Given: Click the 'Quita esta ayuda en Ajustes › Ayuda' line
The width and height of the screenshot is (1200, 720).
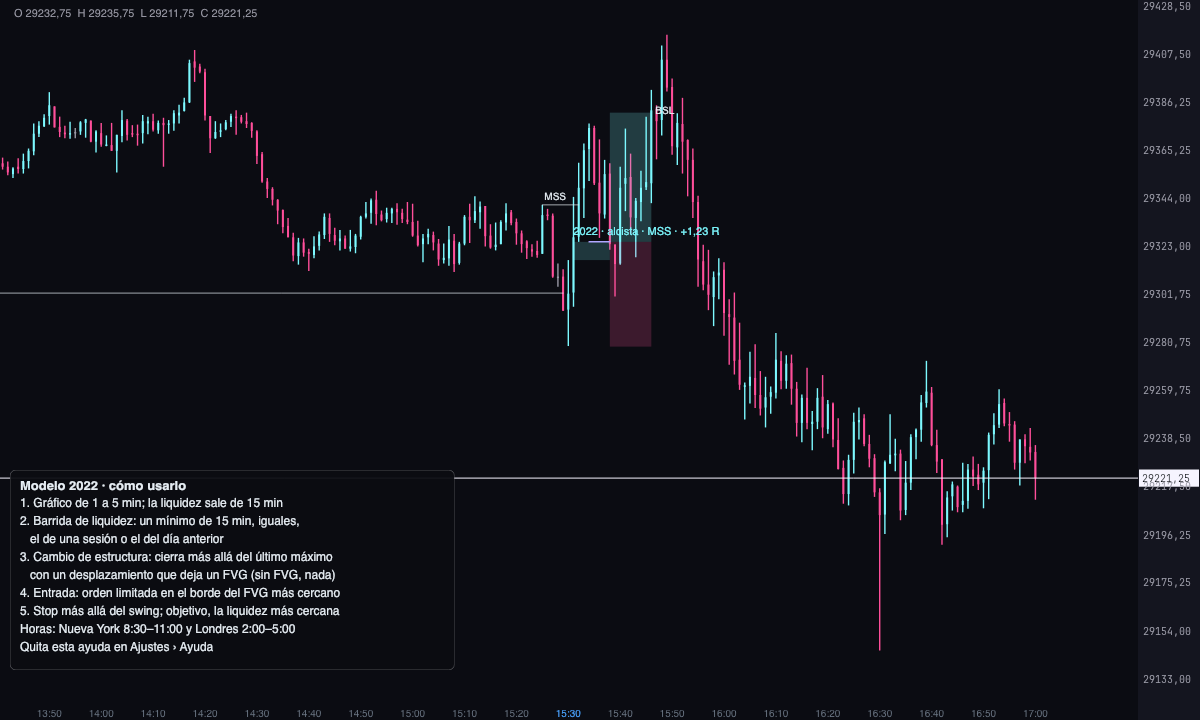Looking at the screenshot, I should click(116, 647).
